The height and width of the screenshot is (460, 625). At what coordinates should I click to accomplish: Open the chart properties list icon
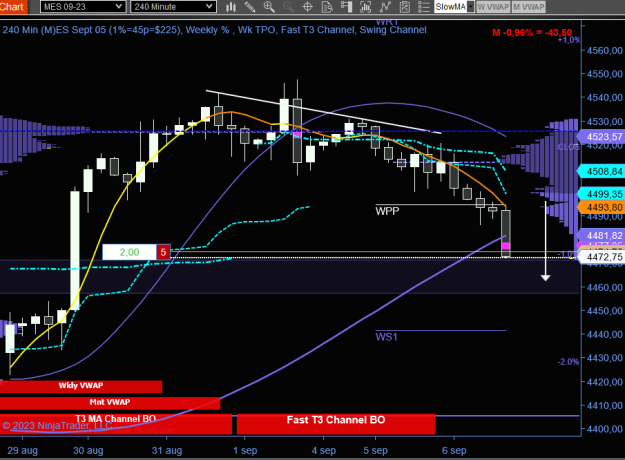click(423, 7)
